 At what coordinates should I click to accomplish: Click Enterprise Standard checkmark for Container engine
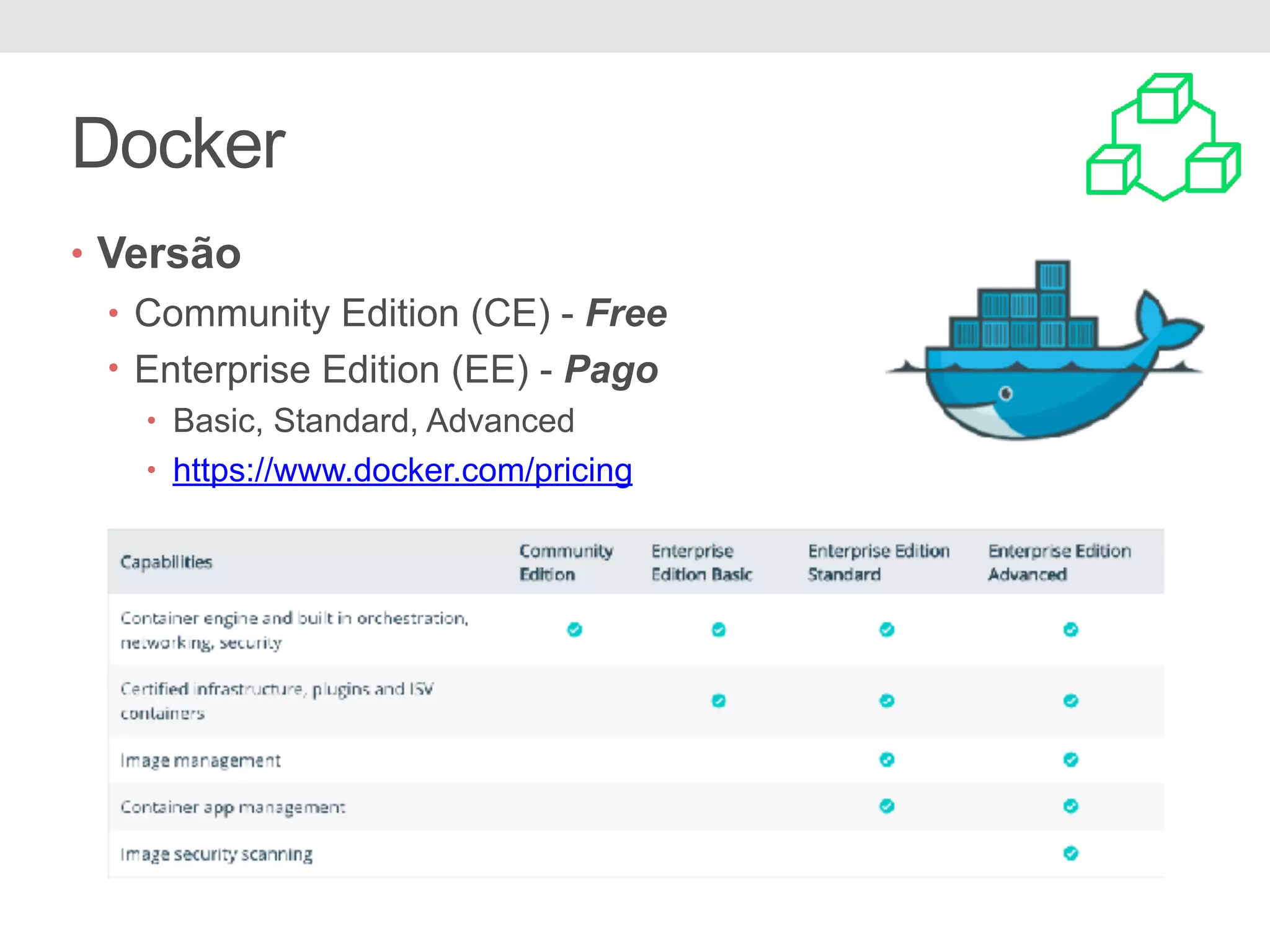[x=887, y=630]
